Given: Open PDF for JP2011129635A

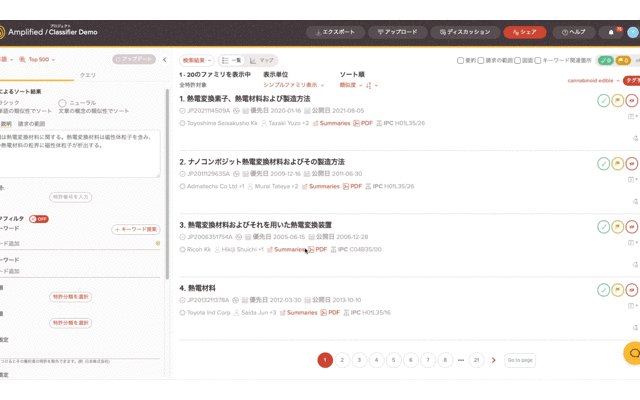Looking at the screenshot, I should click(352, 187).
